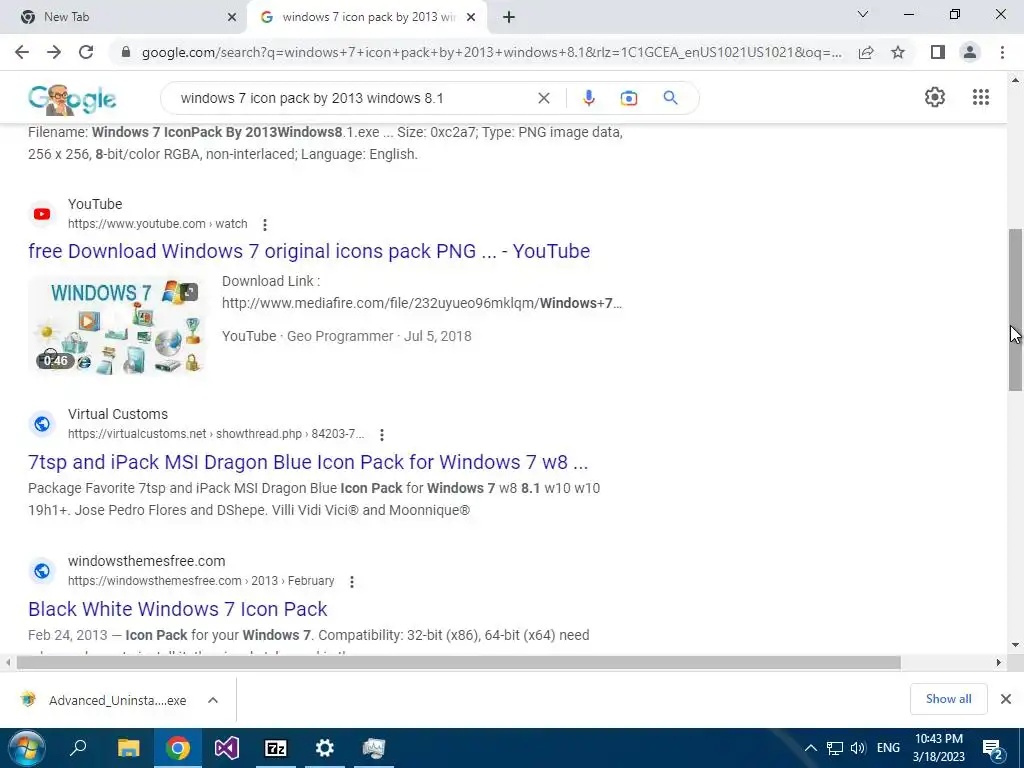This screenshot has width=1024, height=768.
Task: Click the Geo Programmer channel text
Action: point(340,336)
